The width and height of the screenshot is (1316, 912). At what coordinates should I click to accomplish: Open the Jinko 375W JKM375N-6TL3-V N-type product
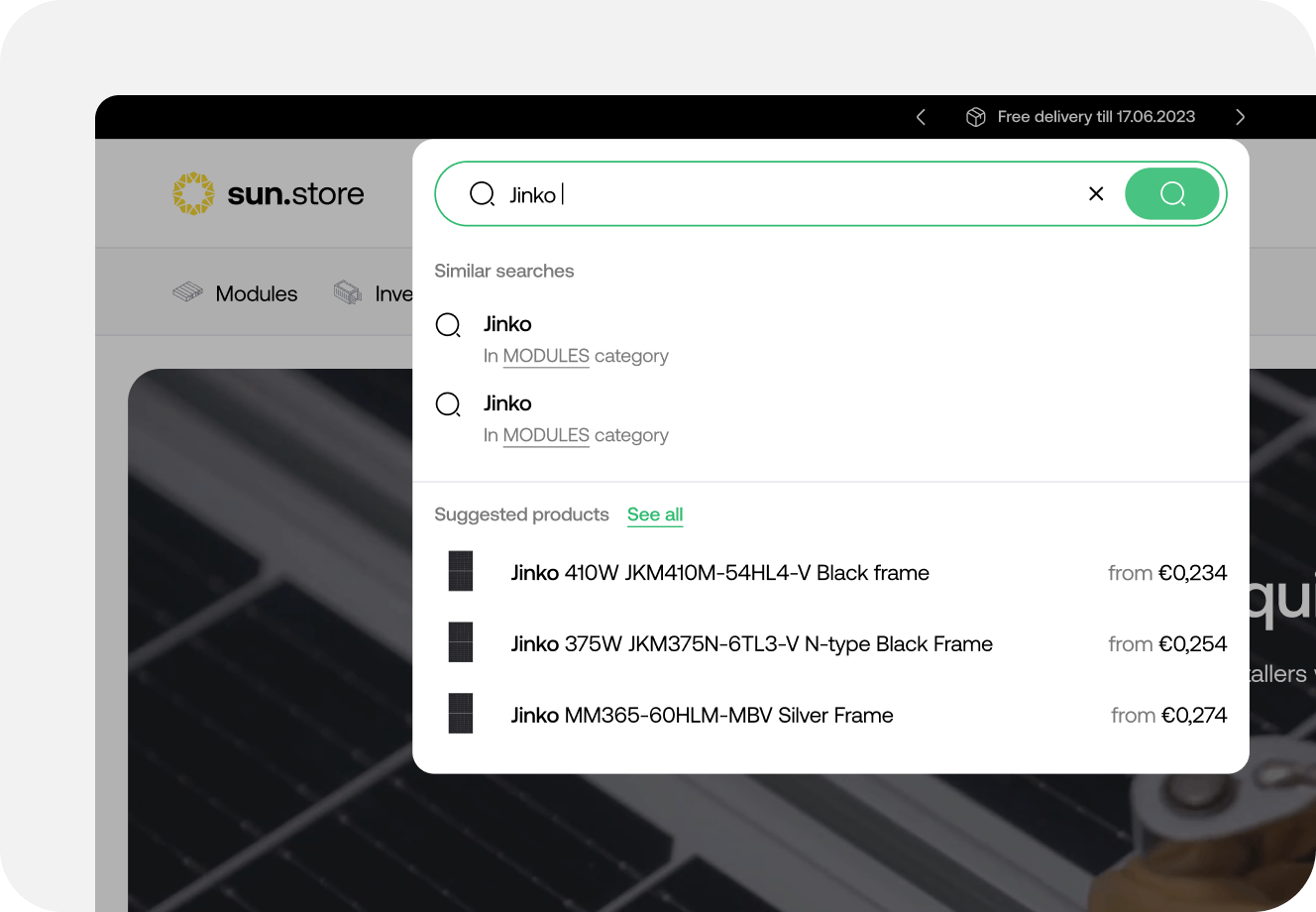[x=751, y=644]
